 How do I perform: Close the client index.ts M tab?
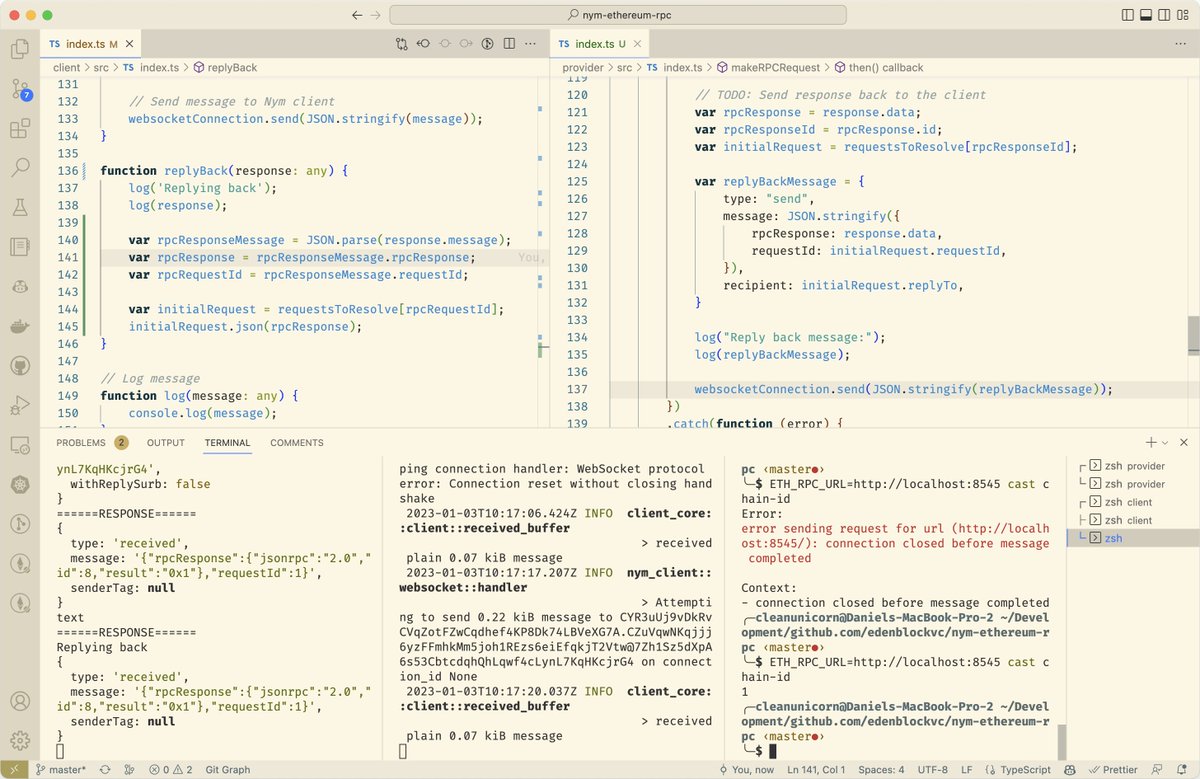pyautogui.click(x=130, y=44)
